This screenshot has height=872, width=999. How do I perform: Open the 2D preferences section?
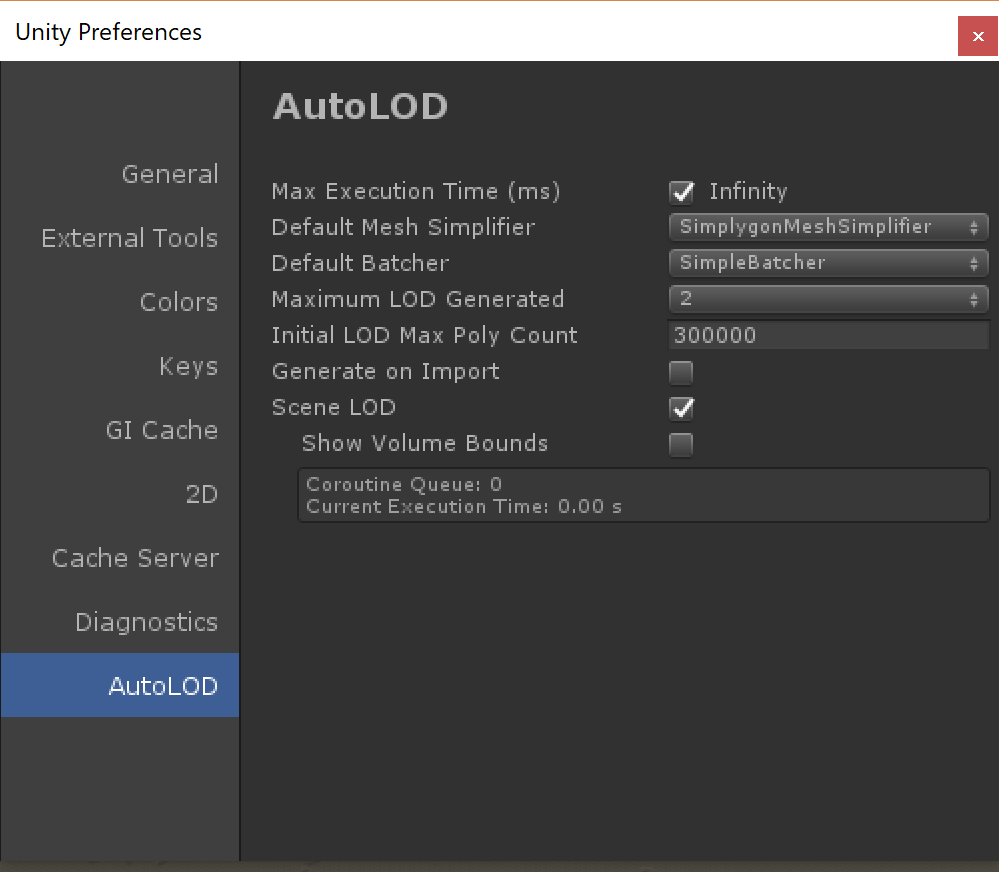pos(201,495)
